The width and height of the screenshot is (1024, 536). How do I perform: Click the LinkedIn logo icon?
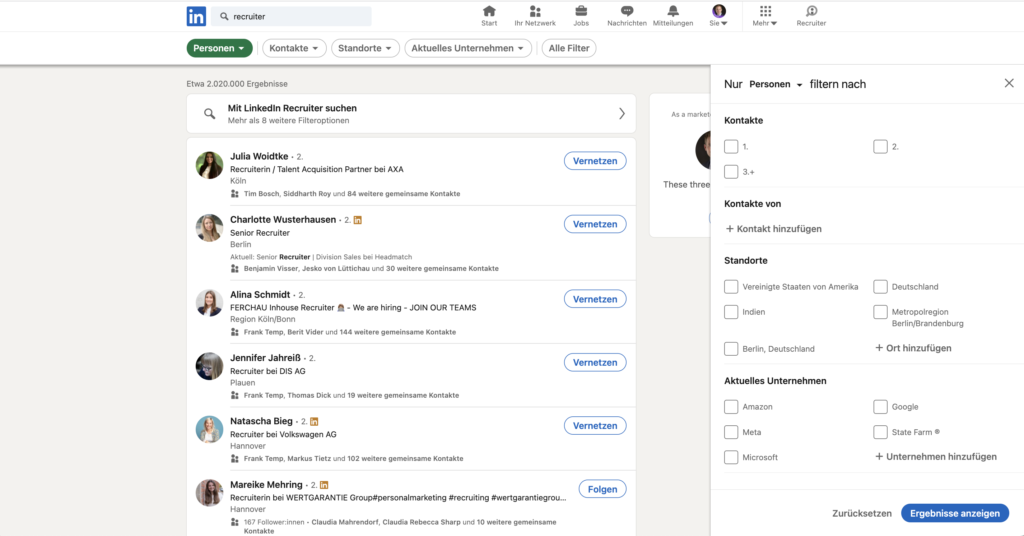pyautogui.click(x=196, y=16)
